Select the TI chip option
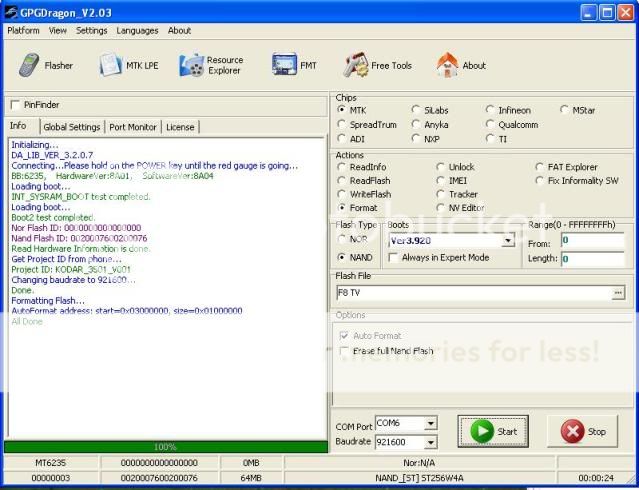 pos(489,139)
